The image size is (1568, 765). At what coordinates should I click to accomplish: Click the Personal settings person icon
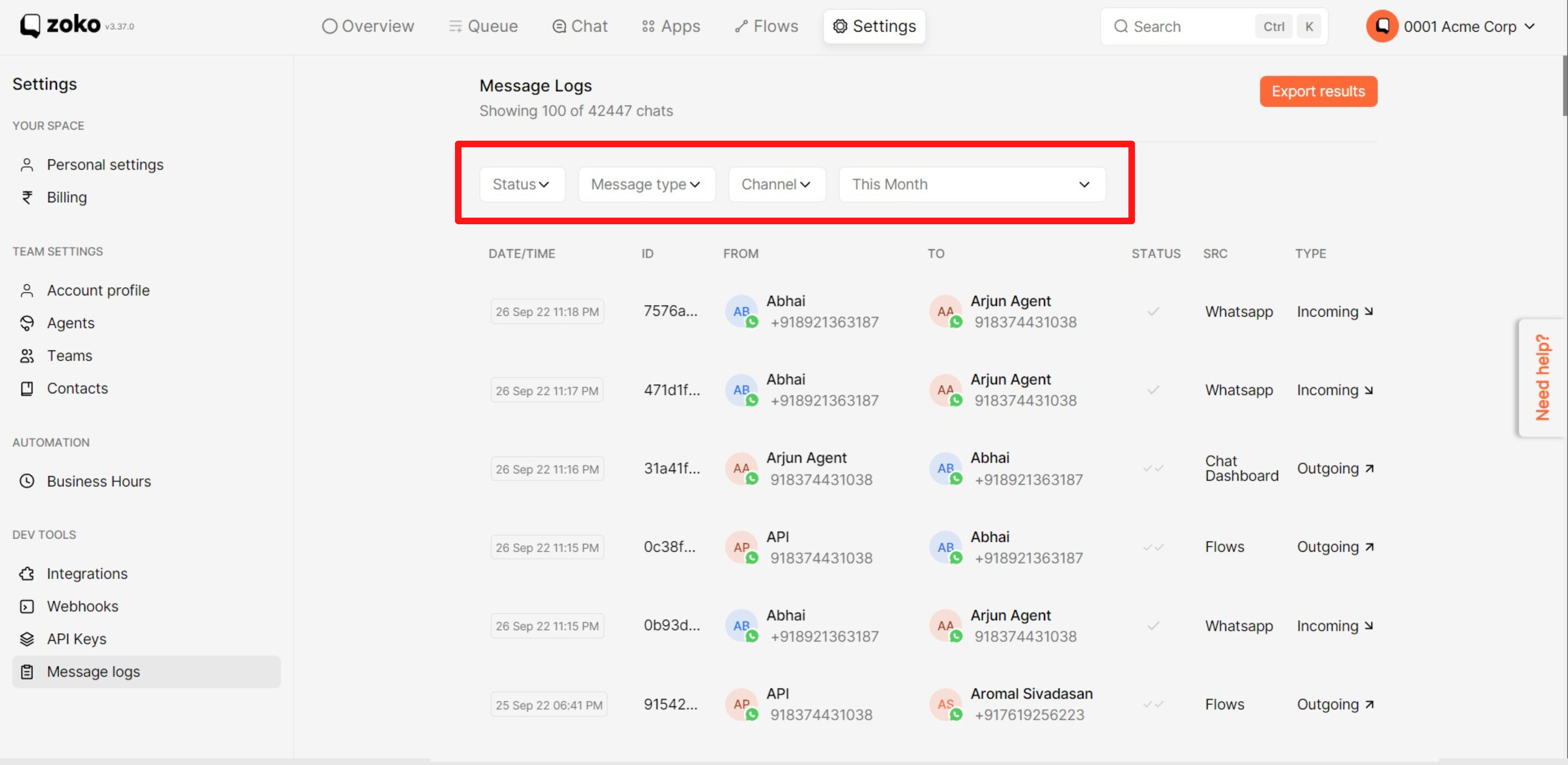click(x=27, y=165)
